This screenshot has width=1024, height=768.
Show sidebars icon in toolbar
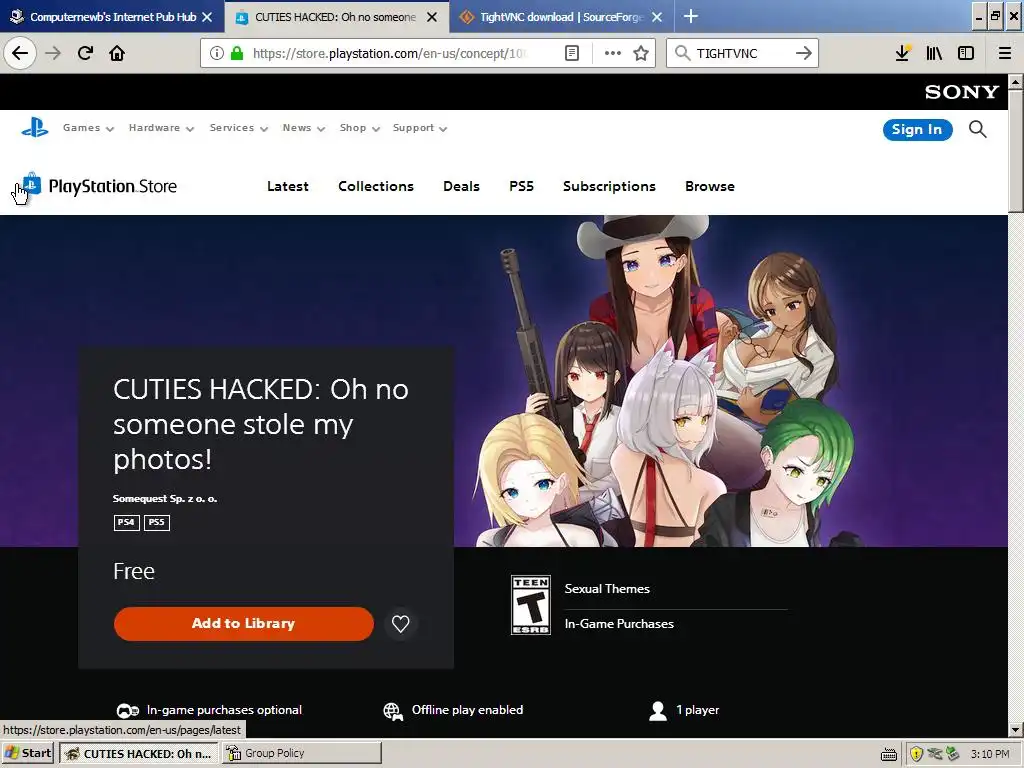966,53
